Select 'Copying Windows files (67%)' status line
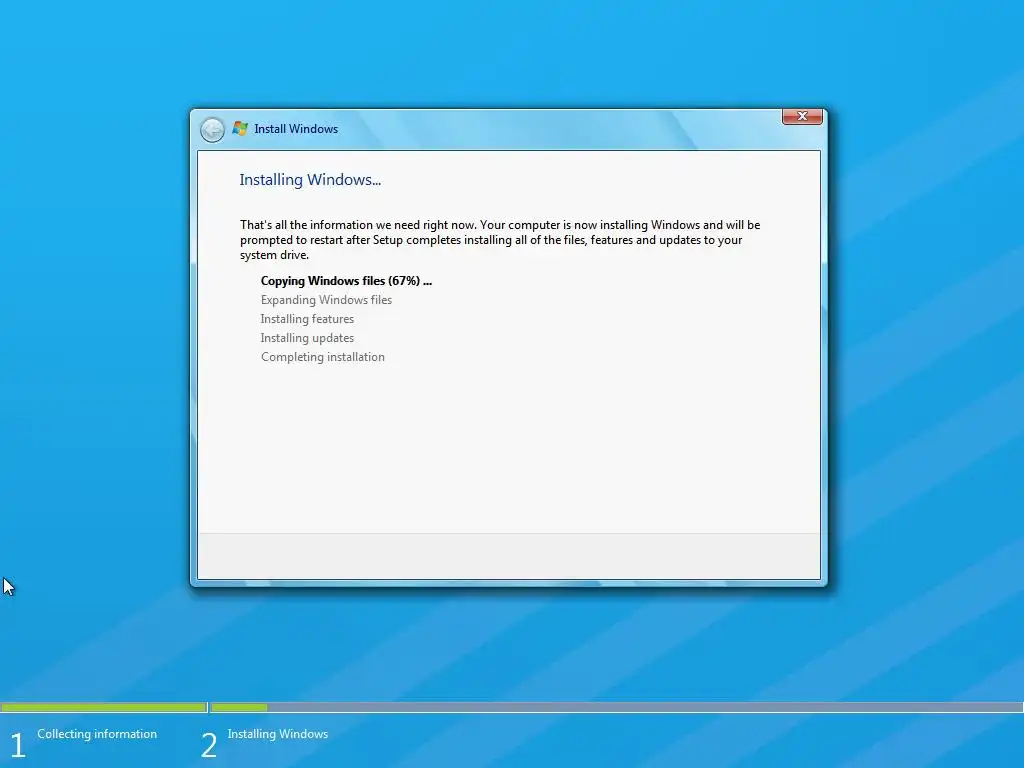The height and width of the screenshot is (768, 1024). point(346,281)
